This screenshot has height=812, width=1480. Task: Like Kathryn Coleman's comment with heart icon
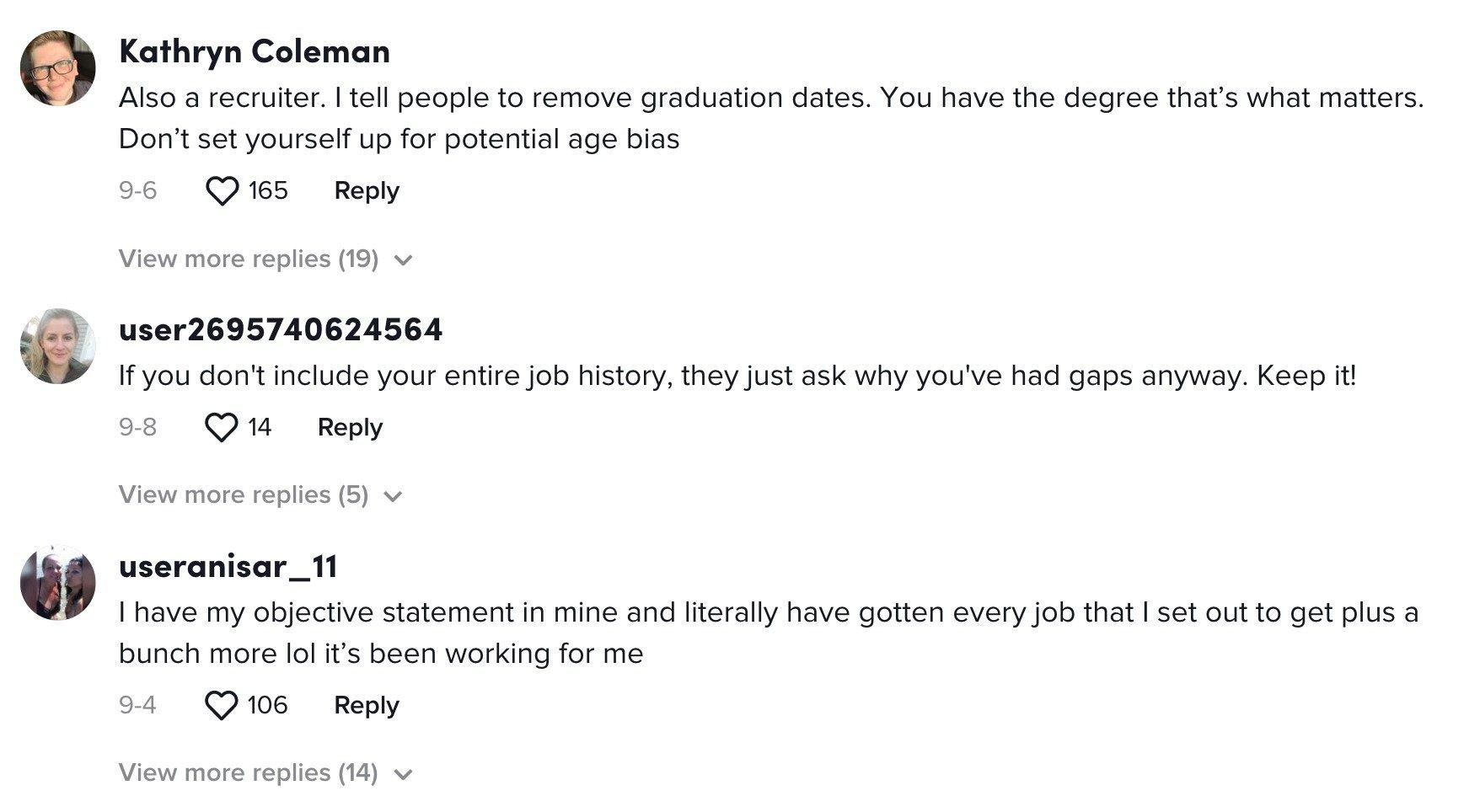tap(222, 191)
